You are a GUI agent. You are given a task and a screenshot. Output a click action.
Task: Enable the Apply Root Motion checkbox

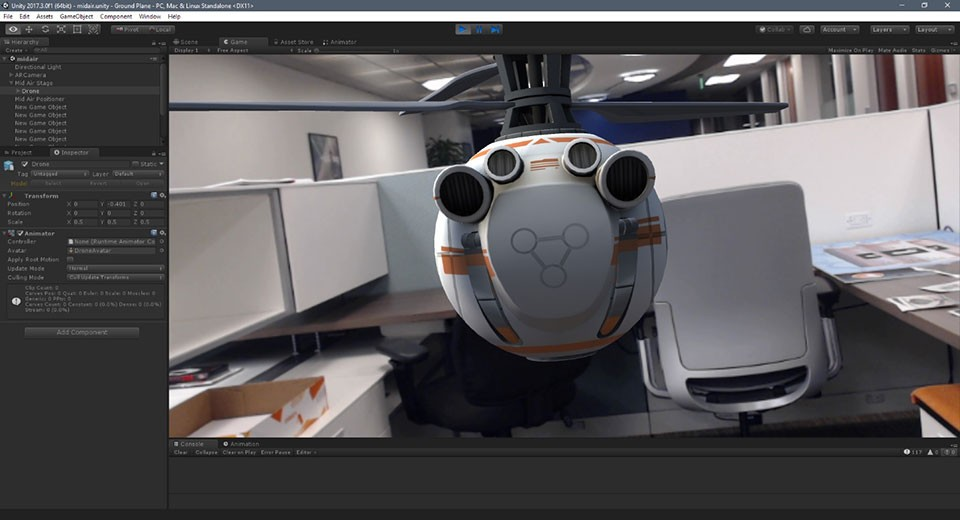click(x=70, y=260)
